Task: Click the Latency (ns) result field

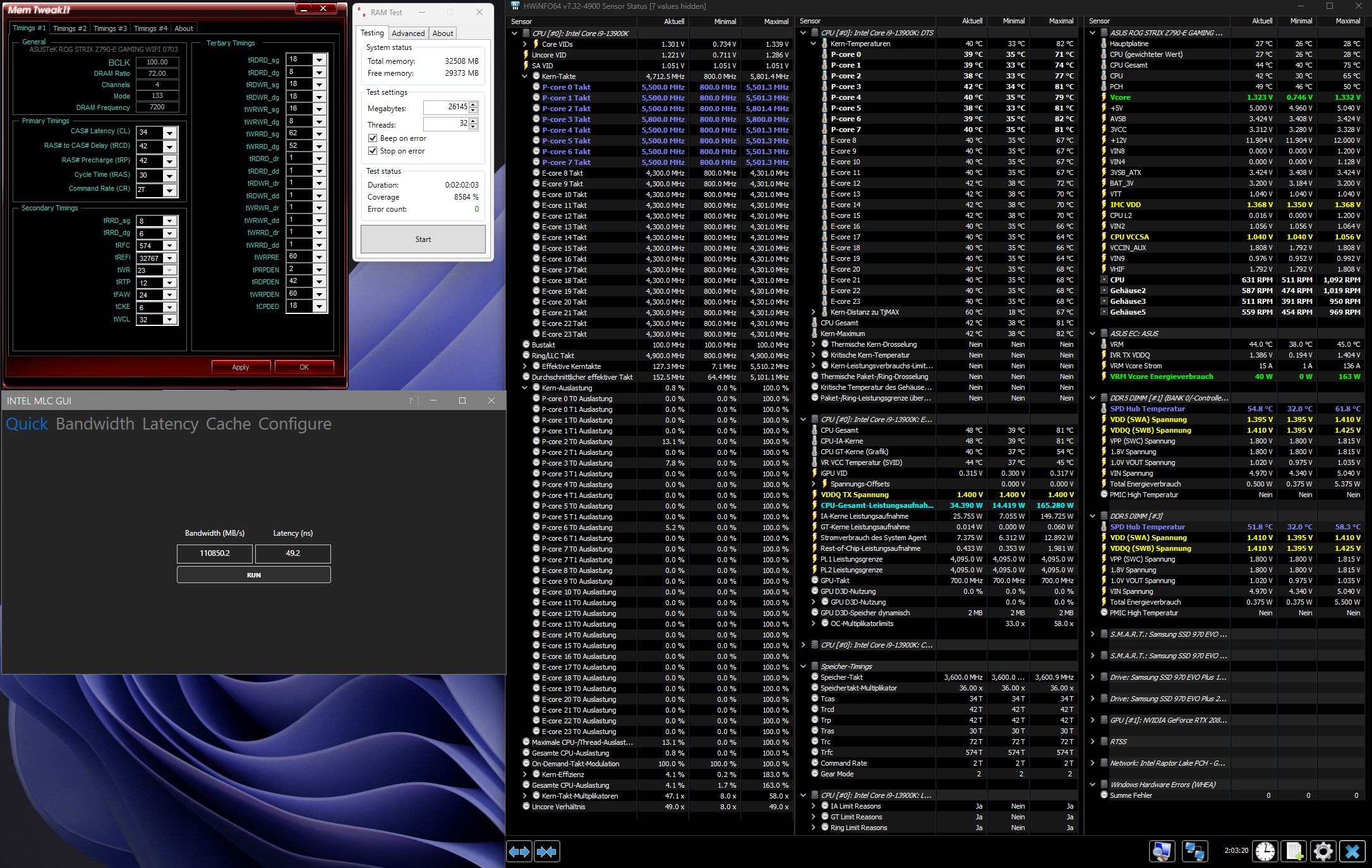Action: [x=292, y=553]
